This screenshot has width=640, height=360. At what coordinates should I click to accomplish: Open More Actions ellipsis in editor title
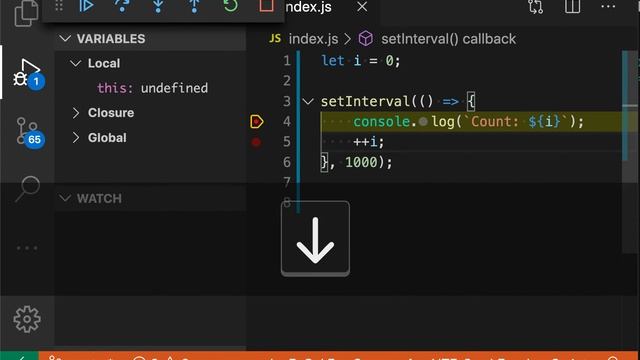(608, 6)
